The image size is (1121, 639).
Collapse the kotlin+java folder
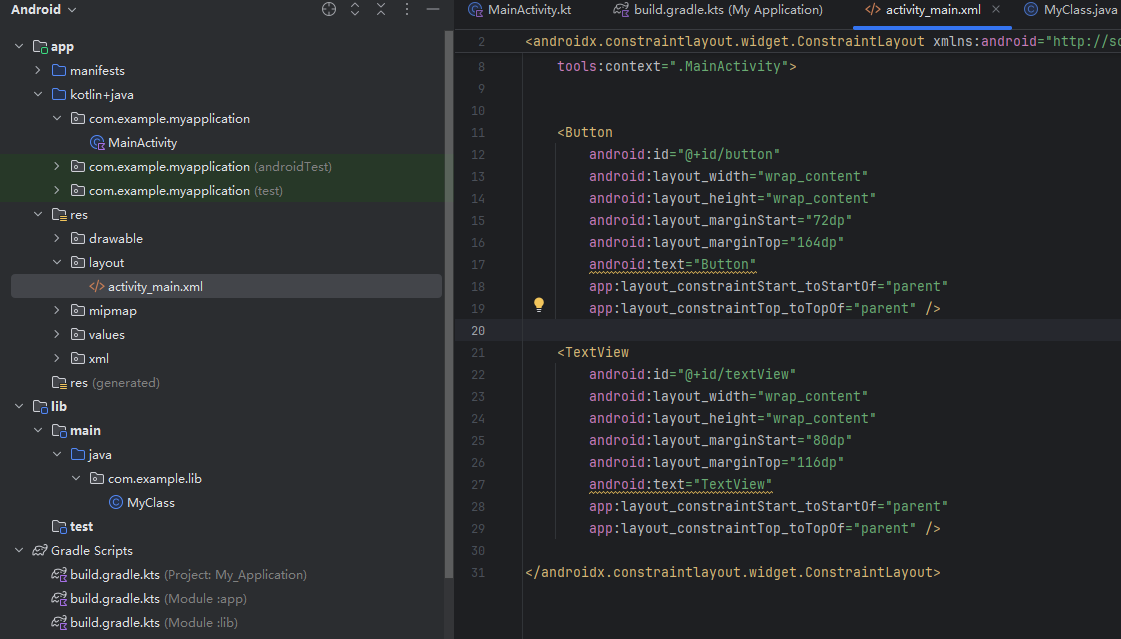point(38,95)
